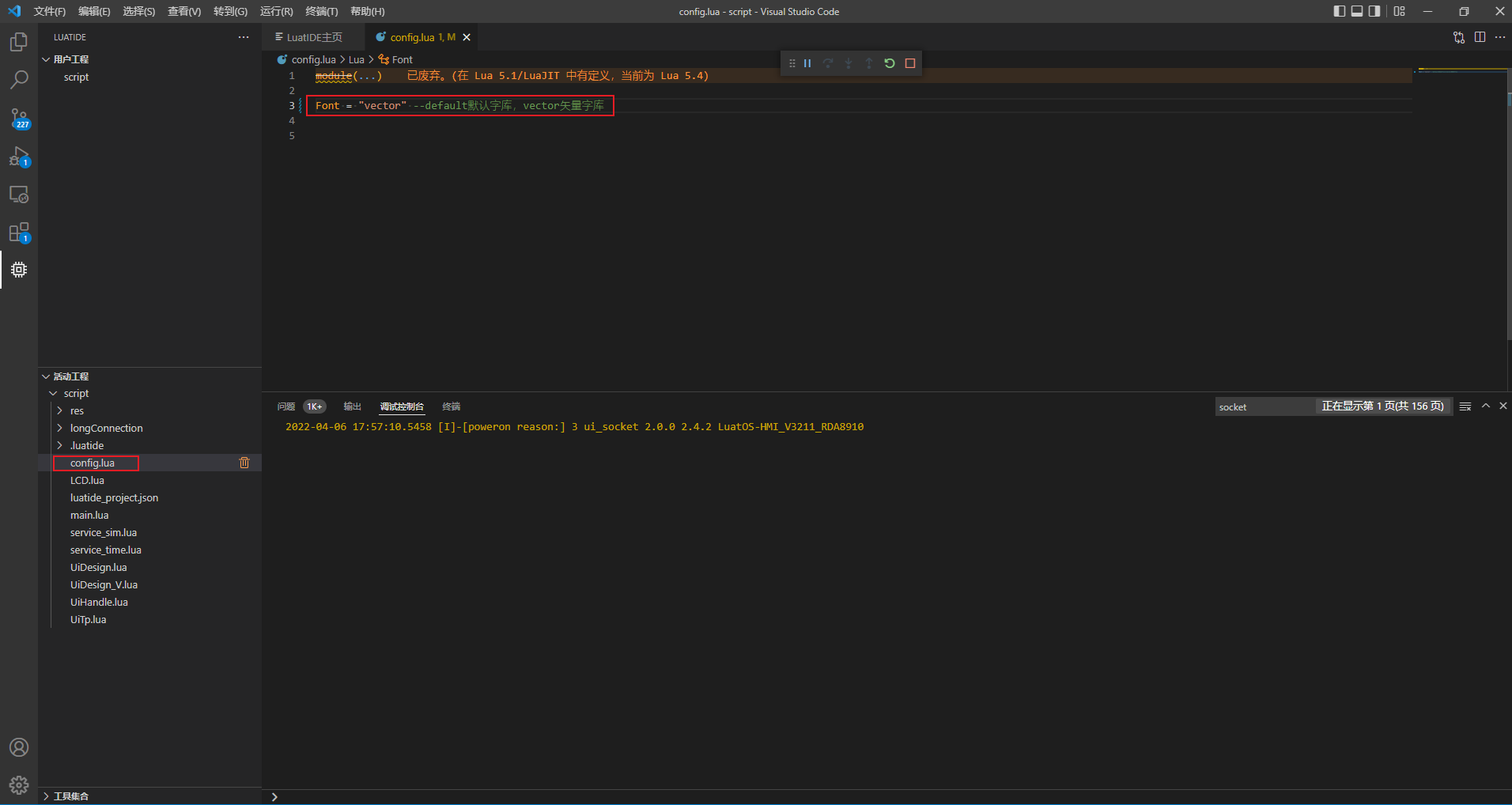This screenshot has height=805, width=1512.
Task: Expand the debug console input chevron
Action: [x=274, y=796]
